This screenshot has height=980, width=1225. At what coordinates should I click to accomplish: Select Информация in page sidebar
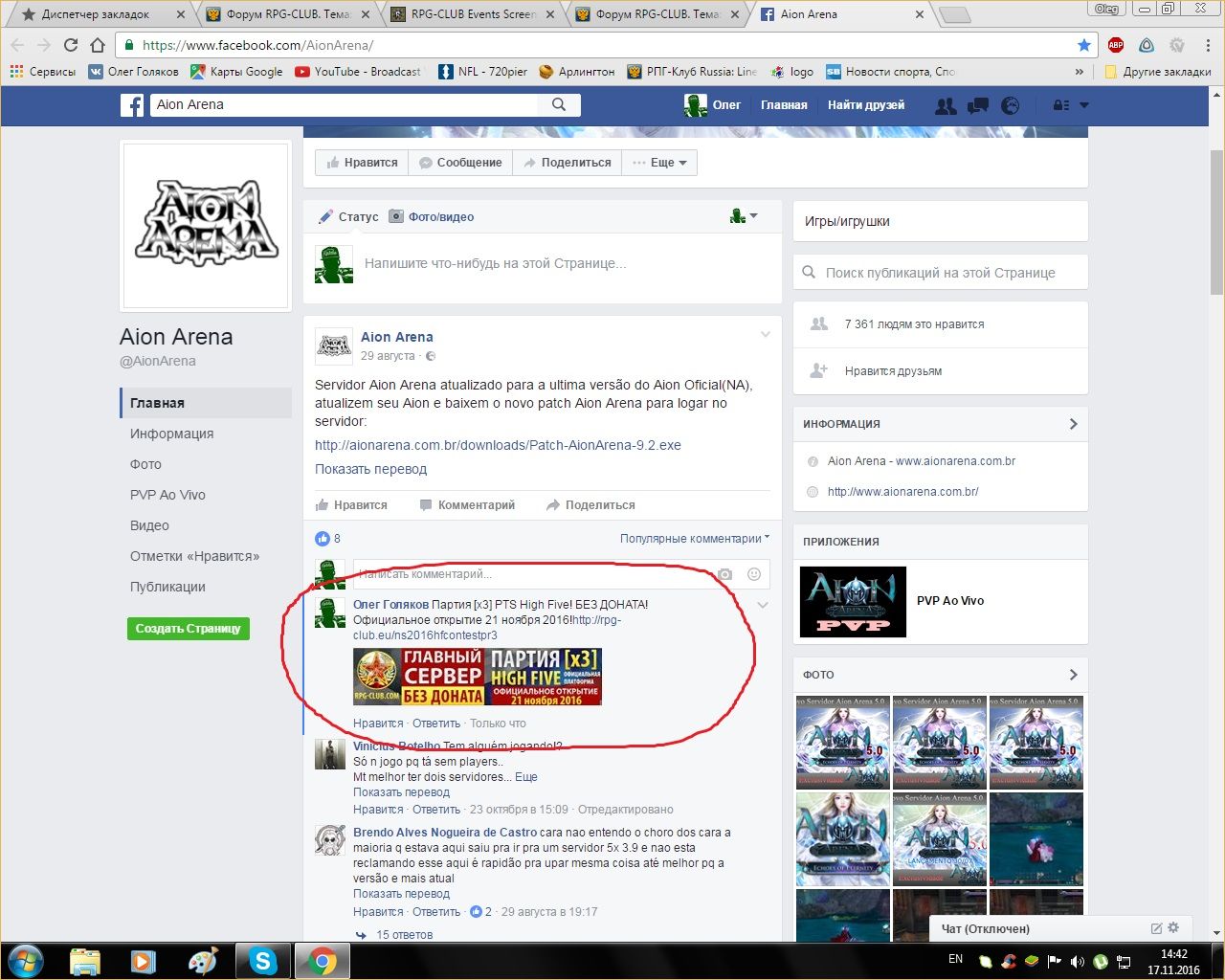click(x=172, y=434)
